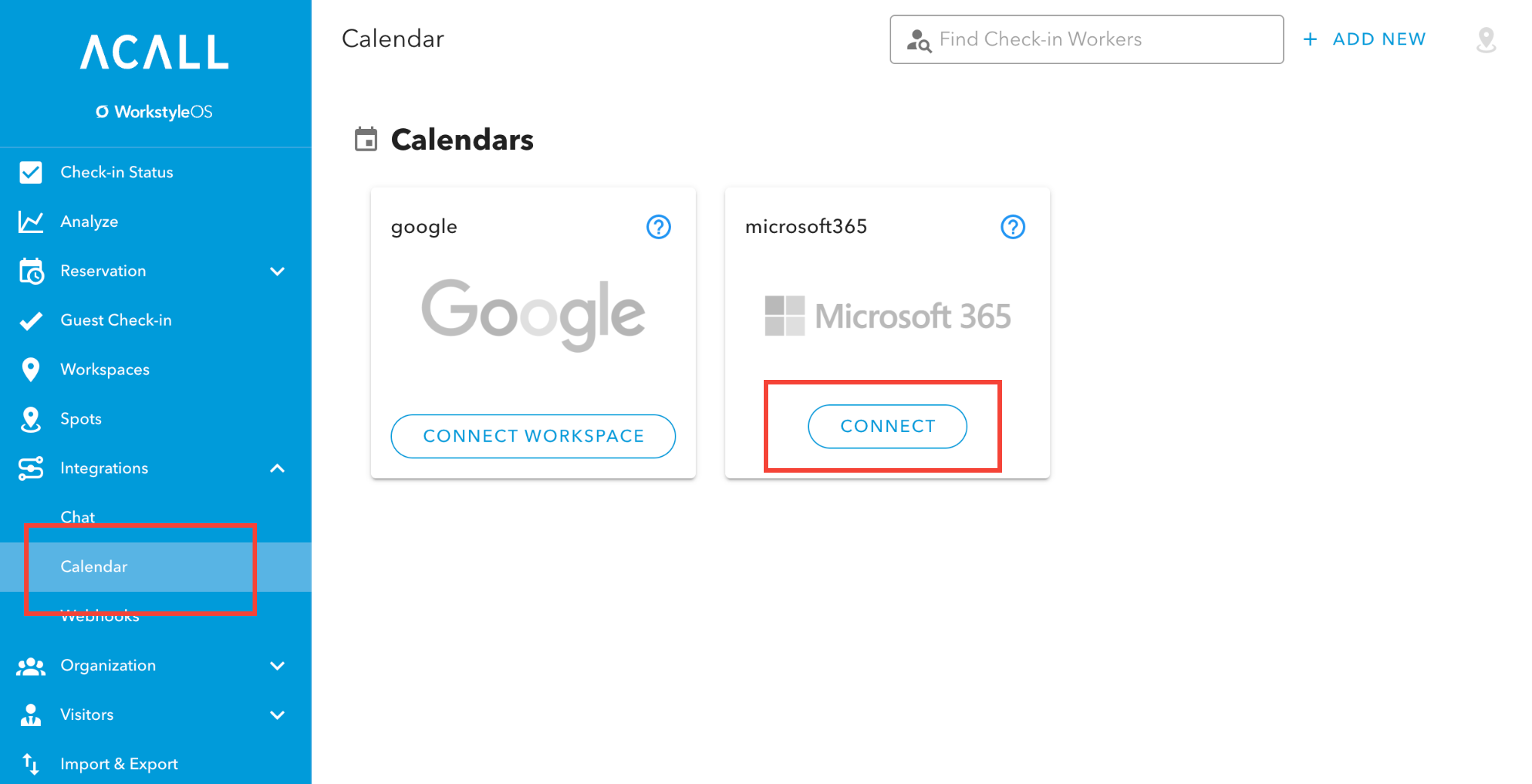Expand the Reservation menu chevron
The height and width of the screenshot is (784, 1532).
(x=277, y=271)
